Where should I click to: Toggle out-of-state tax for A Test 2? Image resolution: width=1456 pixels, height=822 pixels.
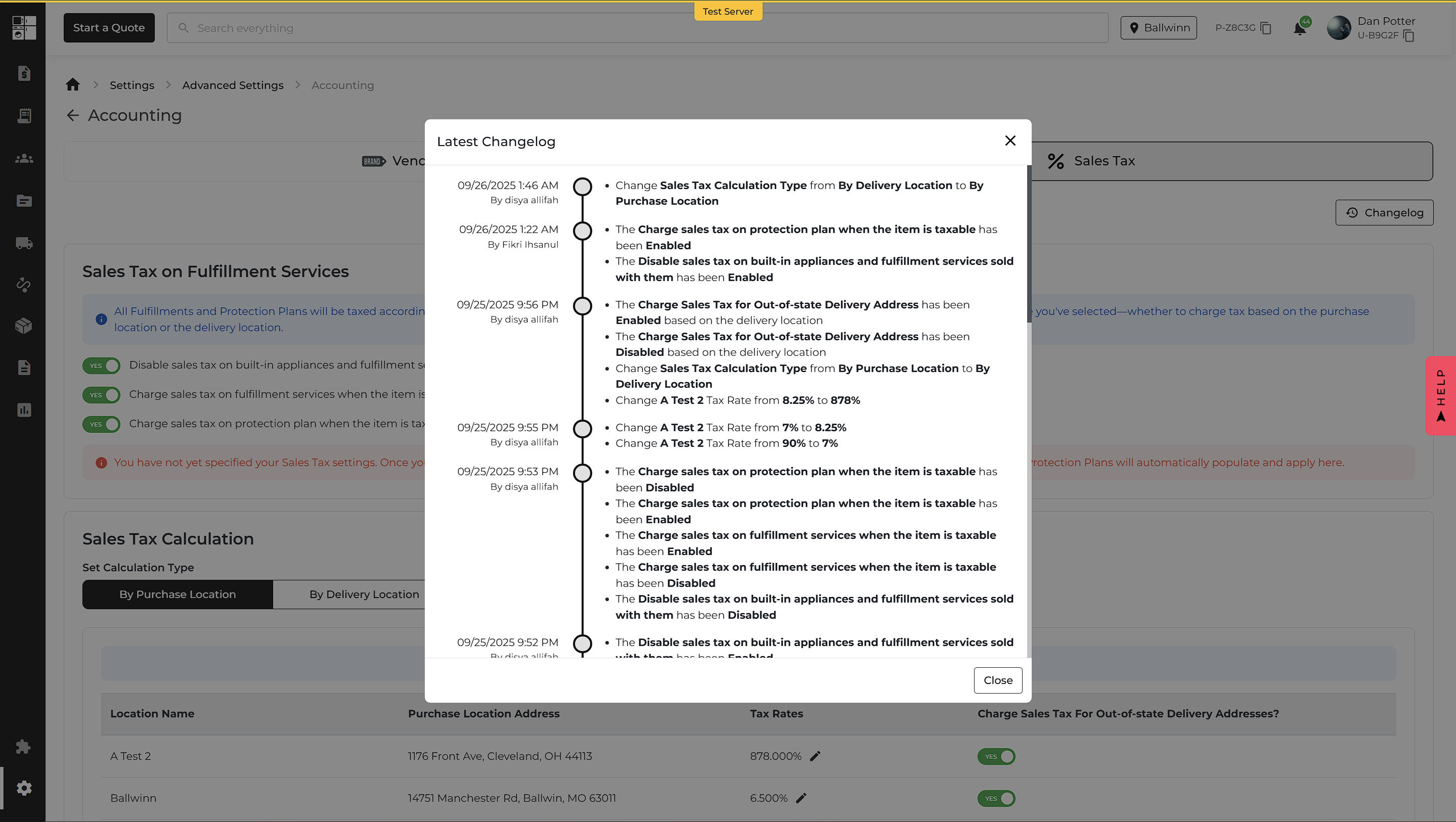tap(996, 756)
